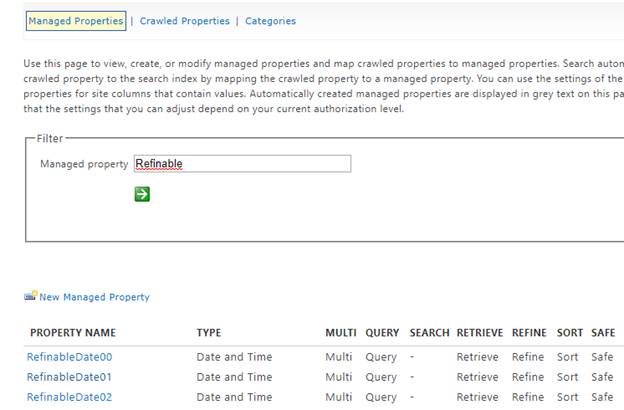Go to the Categories tab
624x410 pixels.
pyautogui.click(x=270, y=21)
